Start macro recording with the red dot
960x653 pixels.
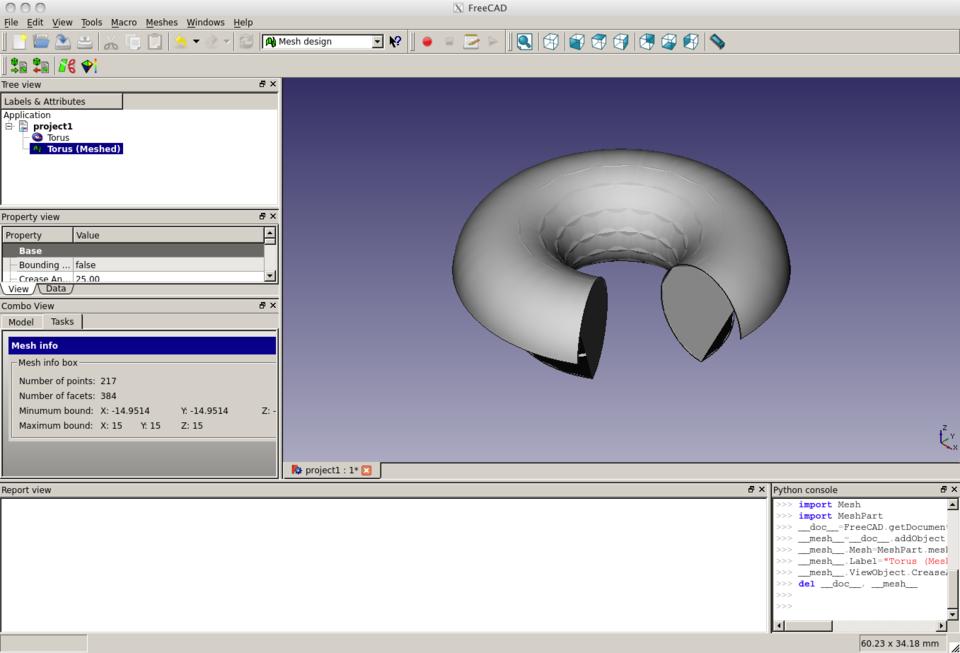coord(427,41)
